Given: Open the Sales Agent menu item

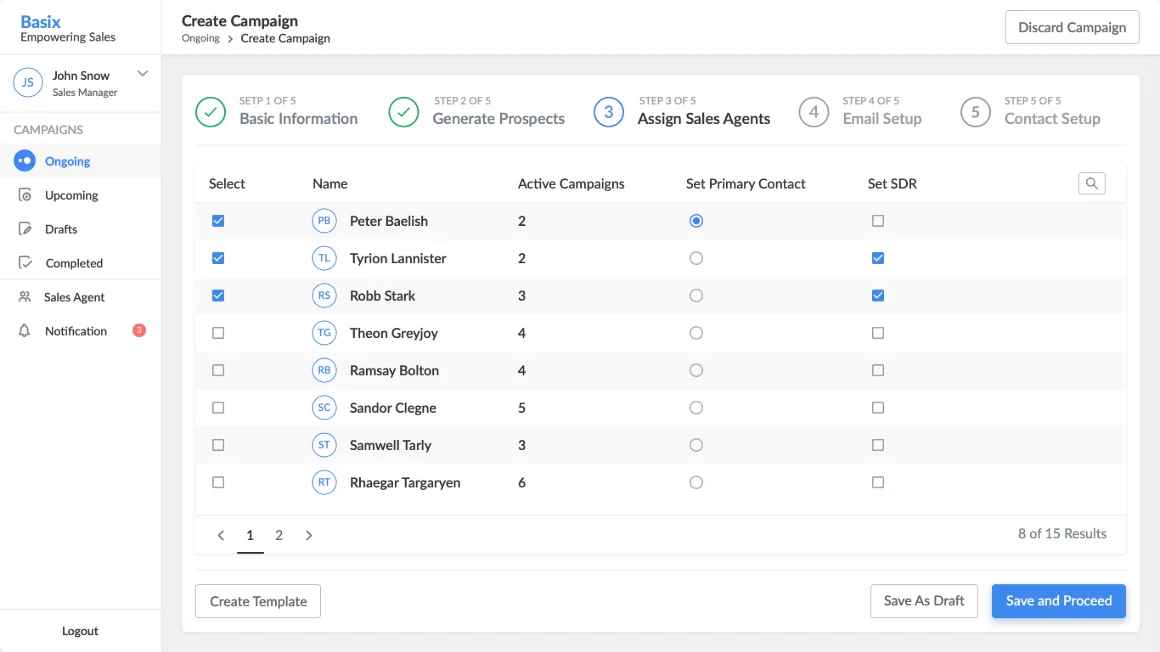Looking at the screenshot, I should click(x=80, y=297).
